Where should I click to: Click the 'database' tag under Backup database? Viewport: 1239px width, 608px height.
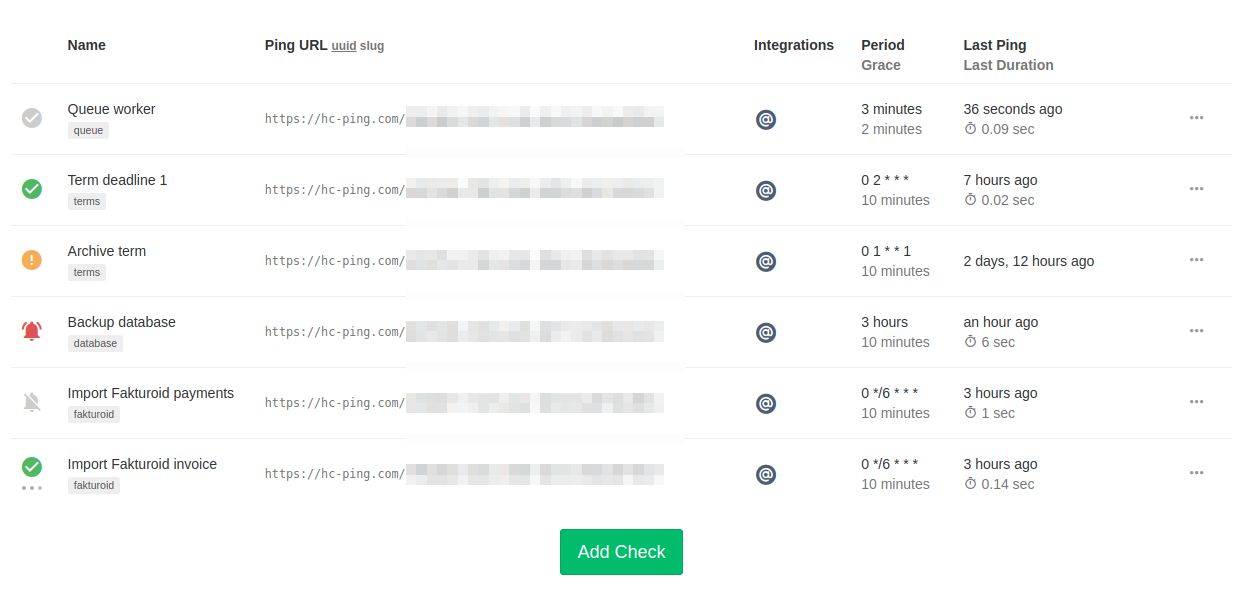click(x=95, y=343)
